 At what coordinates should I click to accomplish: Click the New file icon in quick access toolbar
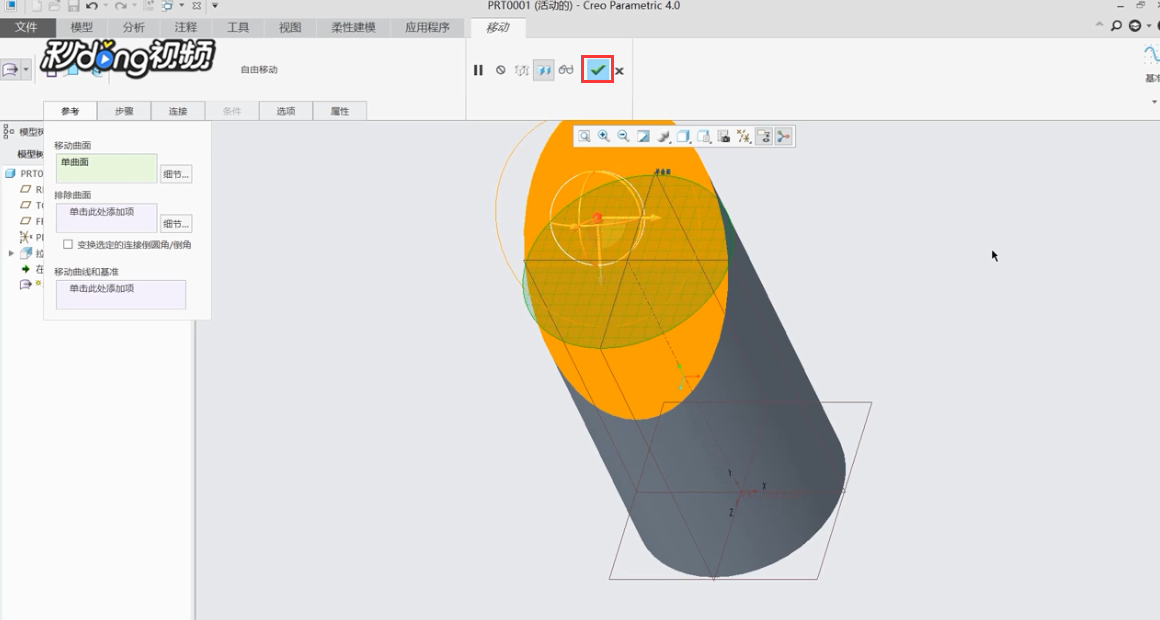pyautogui.click(x=36, y=6)
